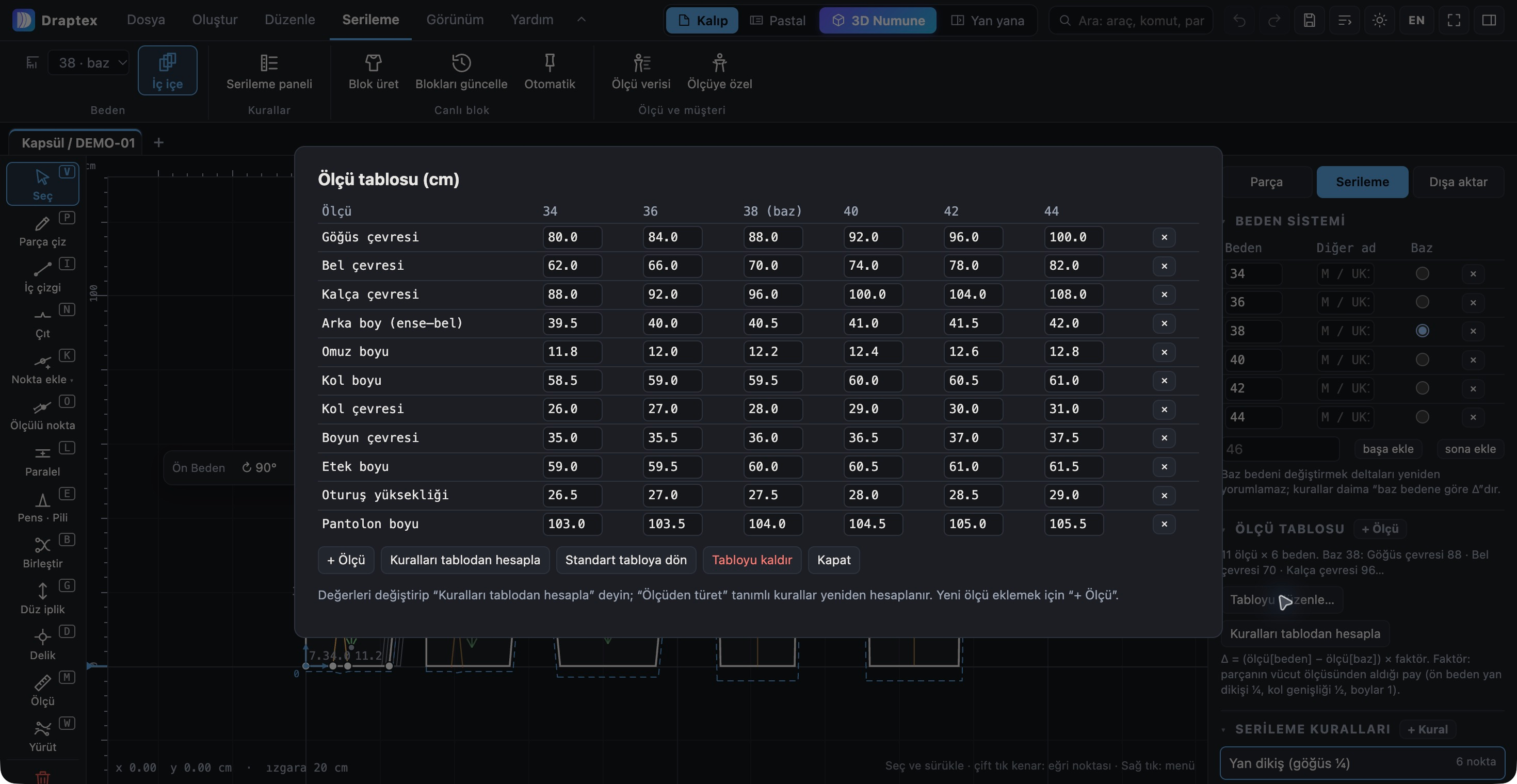Activate the Delik hole tool

coord(42,644)
